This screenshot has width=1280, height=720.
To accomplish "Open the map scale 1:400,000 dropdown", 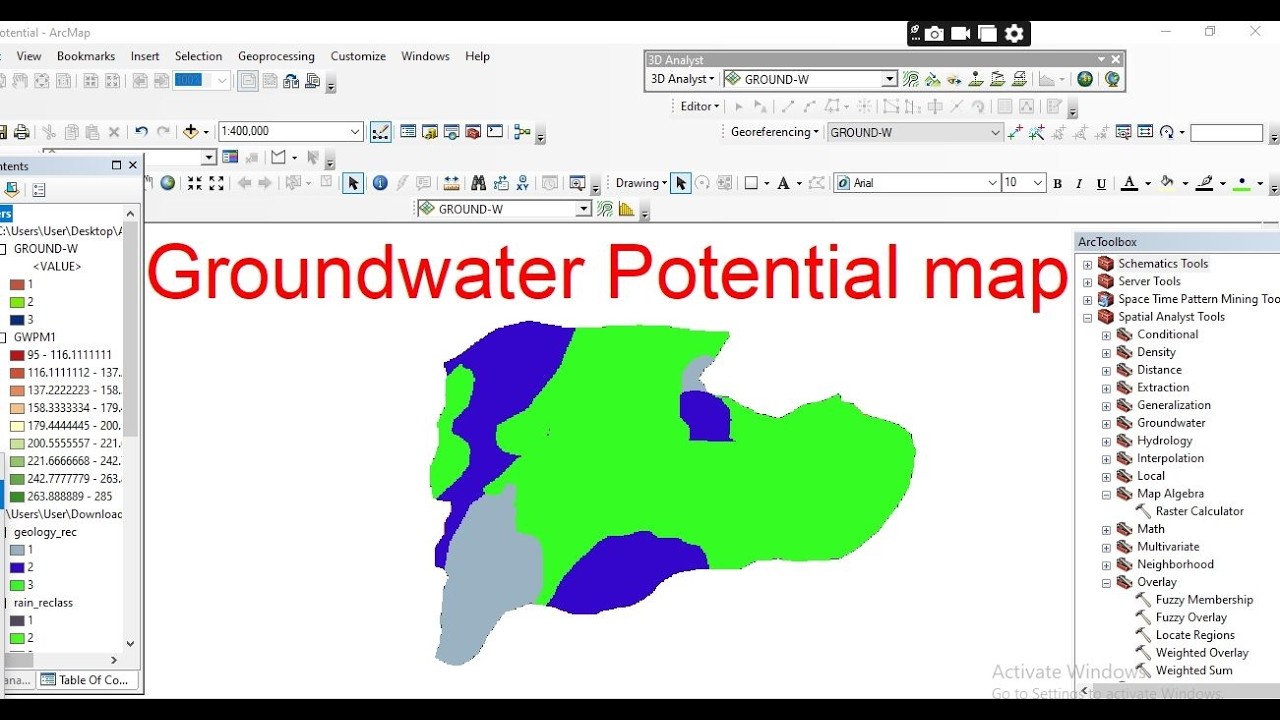I will pos(355,131).
